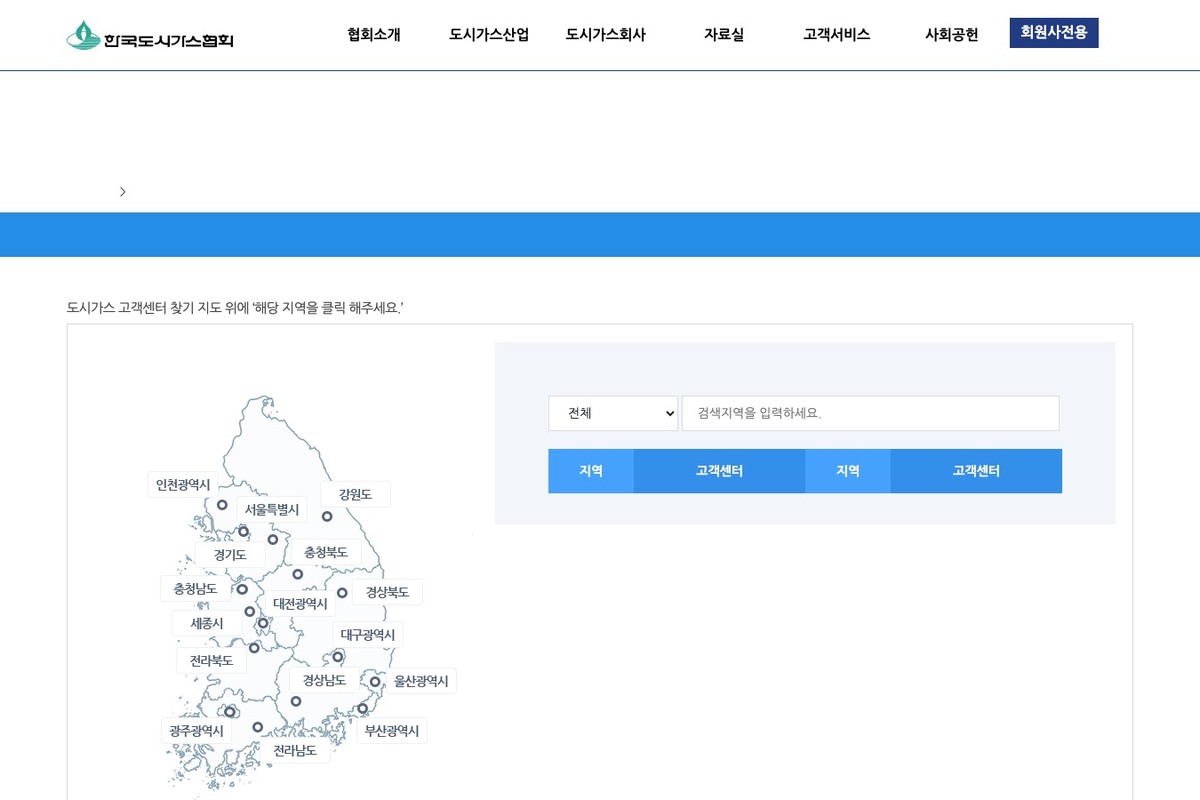Select the 충청북도 map marker dot
Image resolution: width=1200 pixels, height=800 pixels.
click(x=297, y=574)
